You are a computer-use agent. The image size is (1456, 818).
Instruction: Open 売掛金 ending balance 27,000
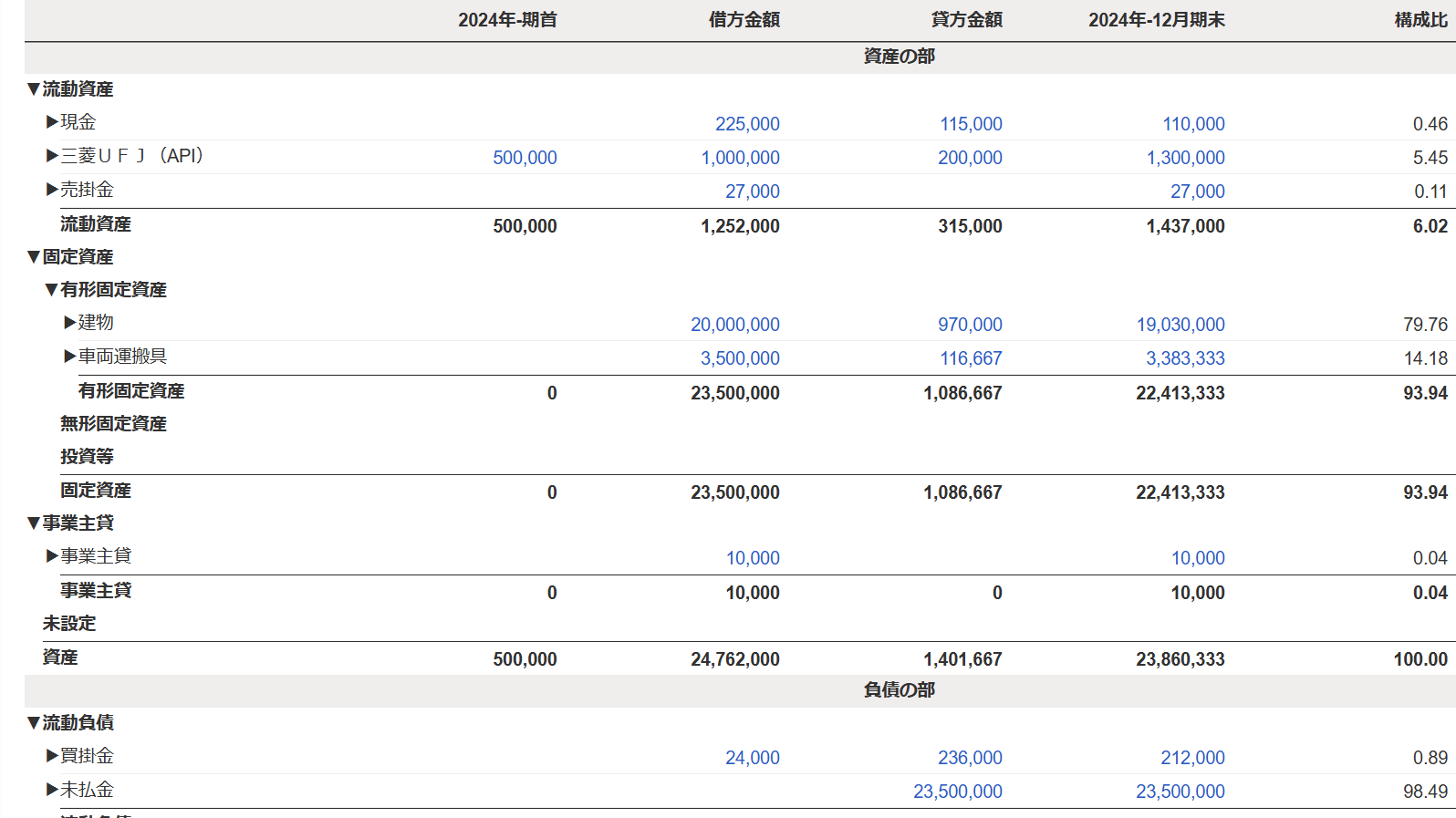1198,192
